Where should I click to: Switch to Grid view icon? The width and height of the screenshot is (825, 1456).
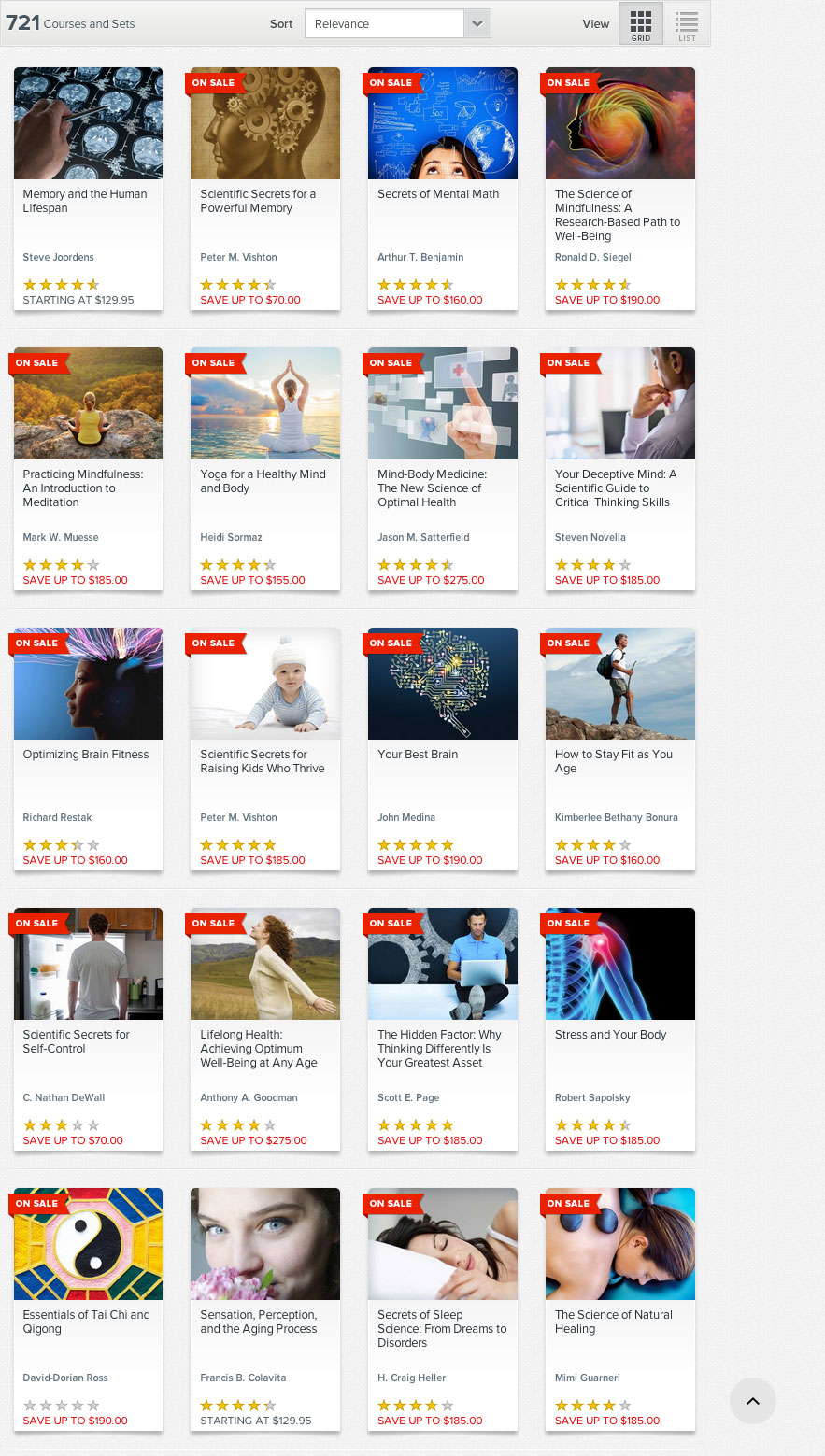pos(641,24)
